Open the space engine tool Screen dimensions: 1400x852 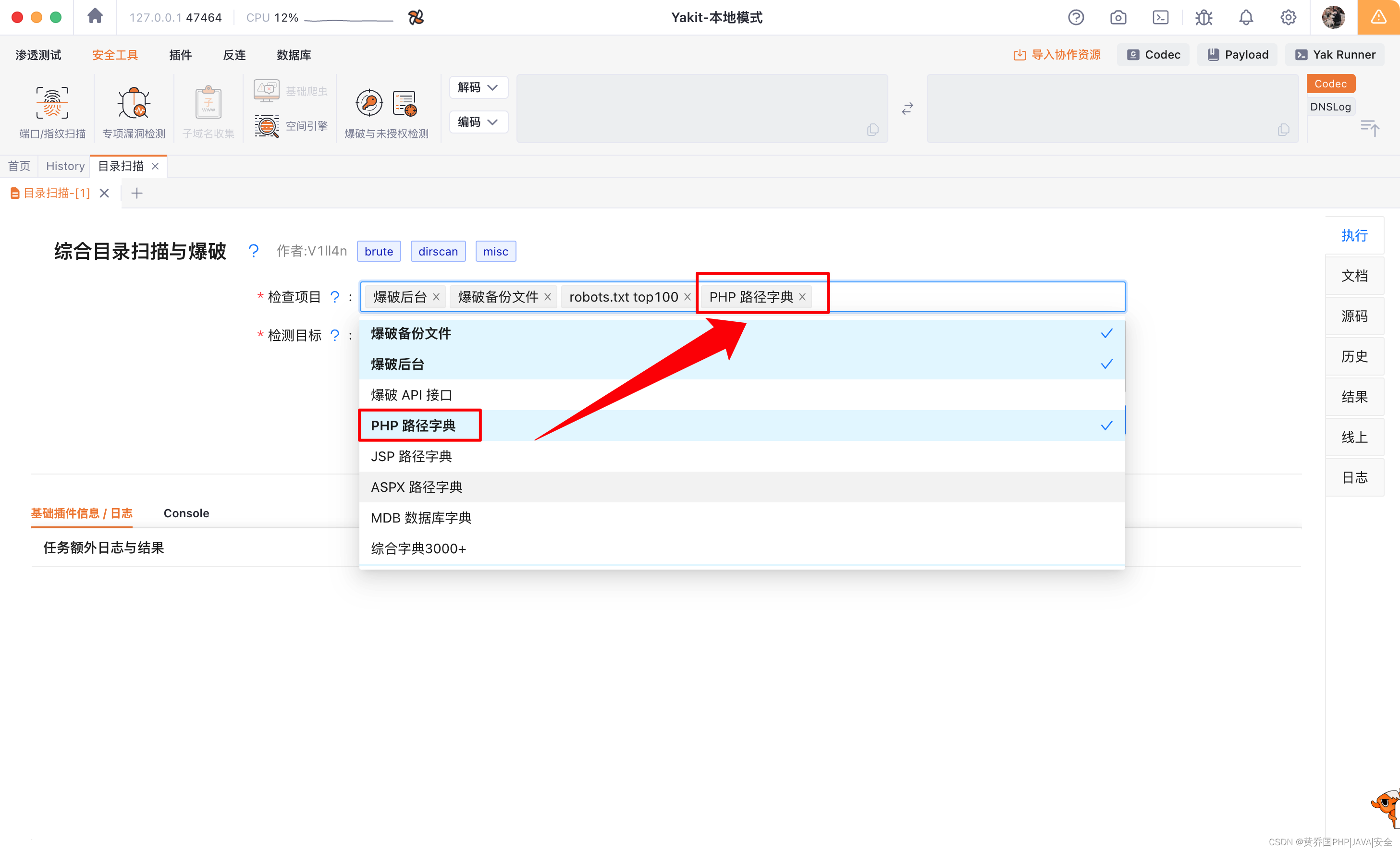point(290,126)
